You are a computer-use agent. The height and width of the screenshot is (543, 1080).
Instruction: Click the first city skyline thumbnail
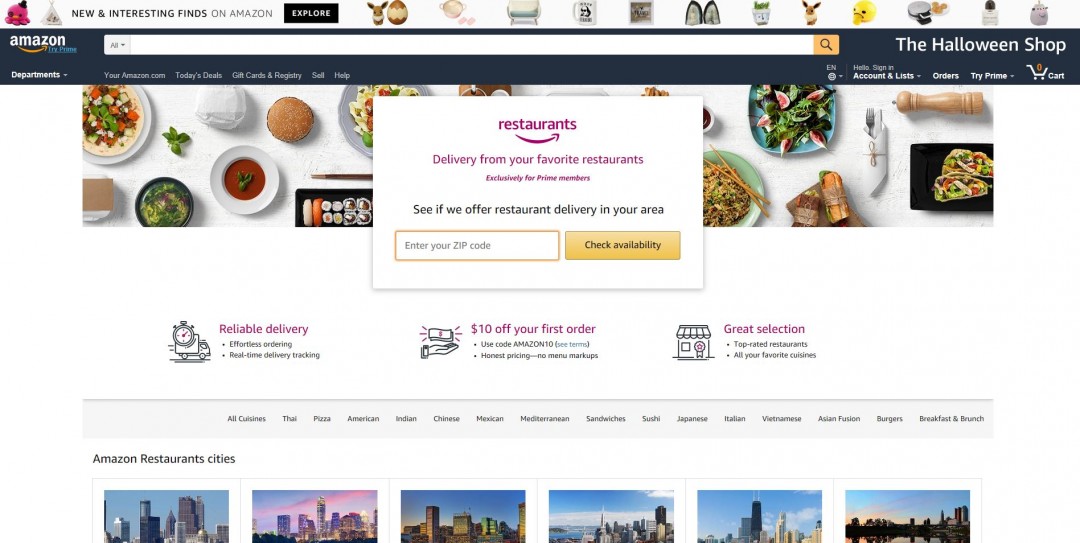point(166,516)
